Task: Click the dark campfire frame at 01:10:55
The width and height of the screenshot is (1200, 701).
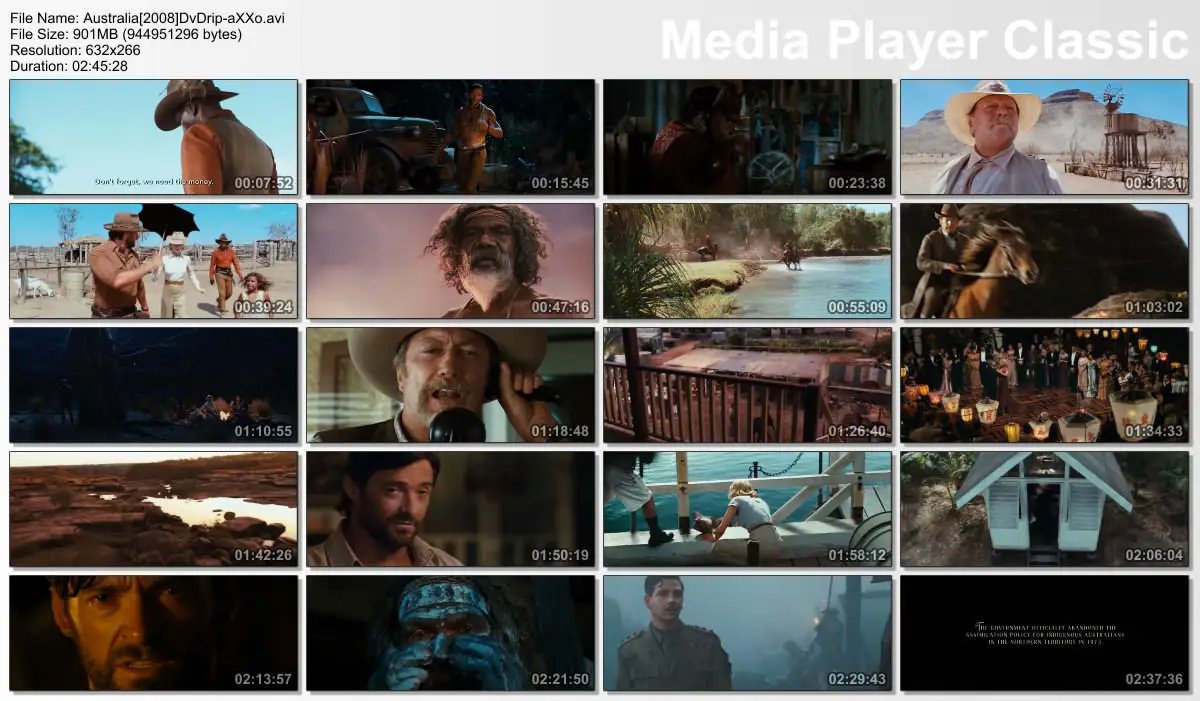Action: click(153, 385)
